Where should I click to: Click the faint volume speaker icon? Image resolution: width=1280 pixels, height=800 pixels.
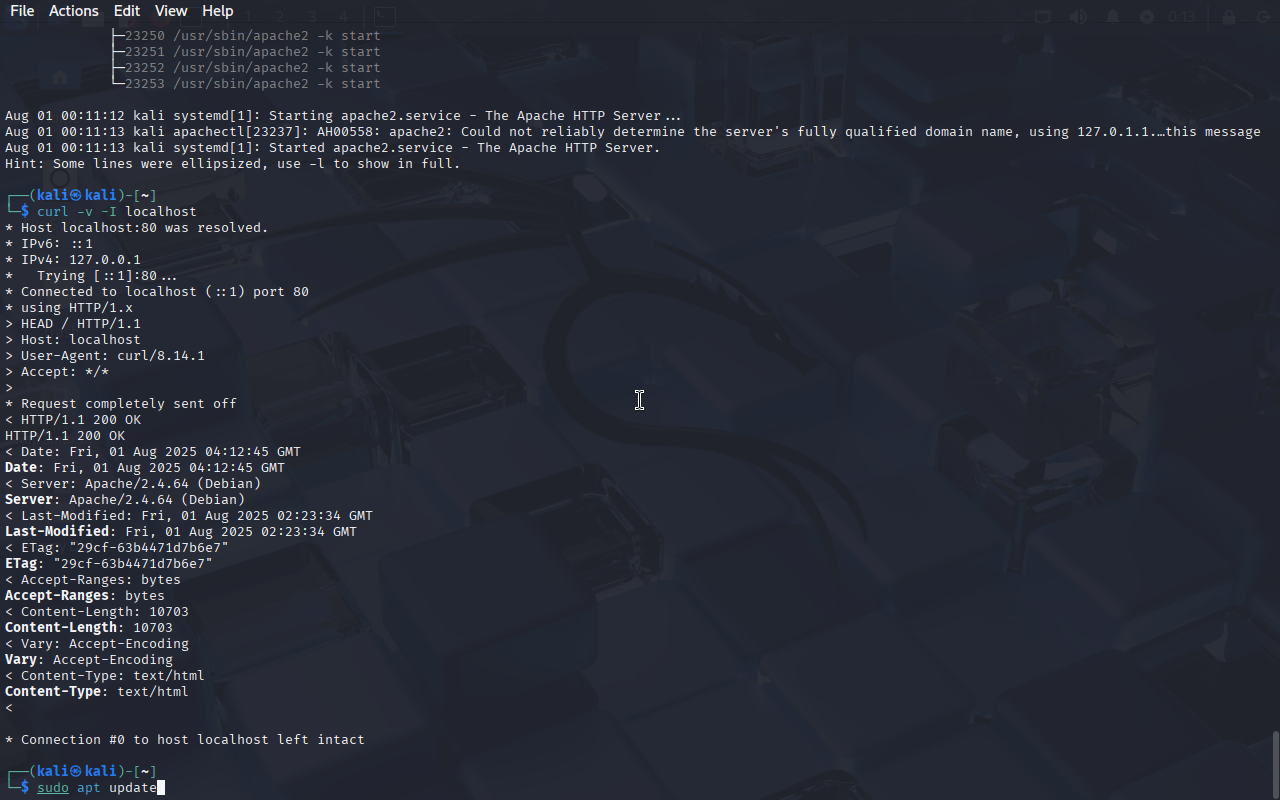[1078, 16]
